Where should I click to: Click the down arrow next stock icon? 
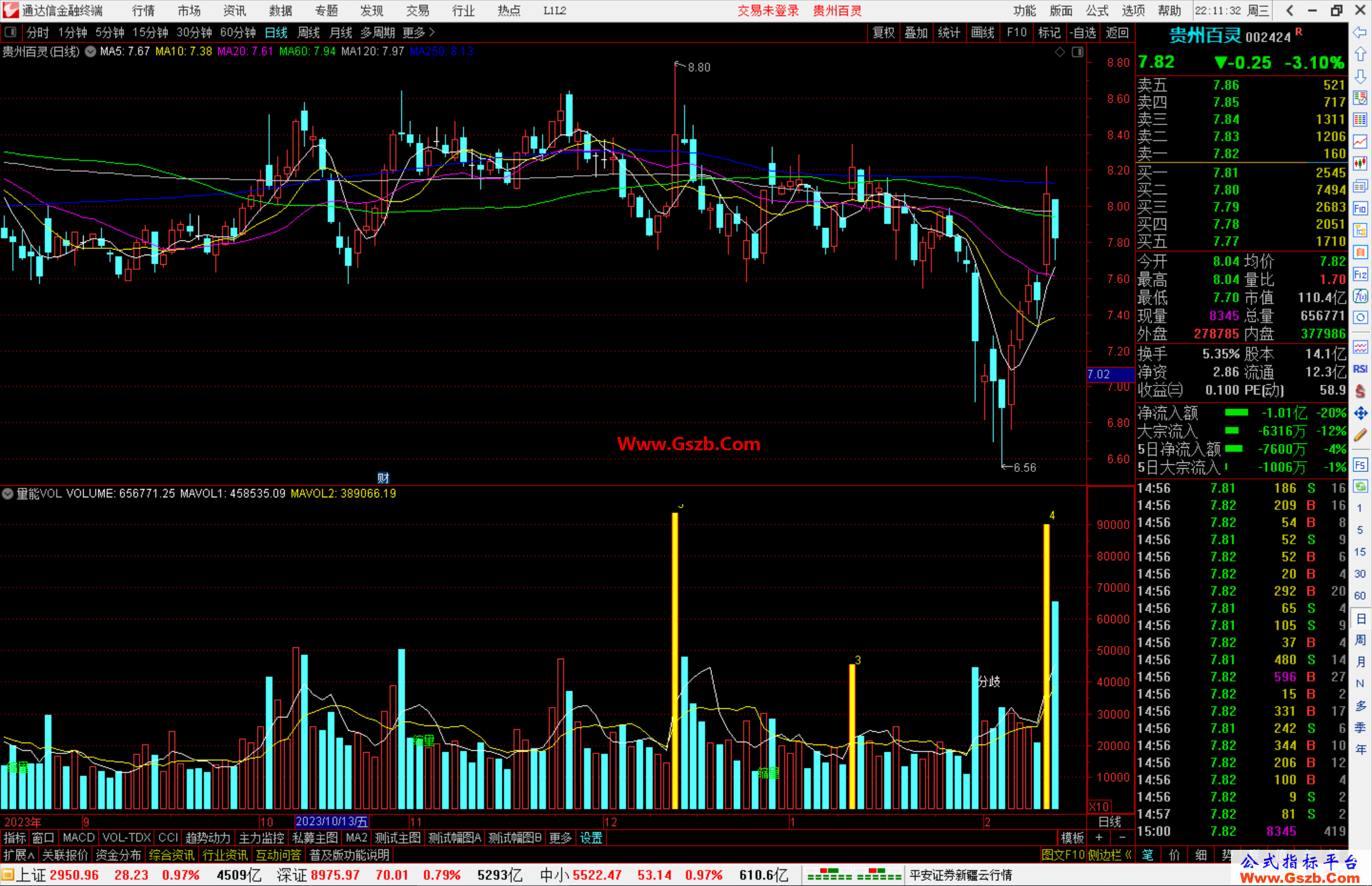(1360, 76)
